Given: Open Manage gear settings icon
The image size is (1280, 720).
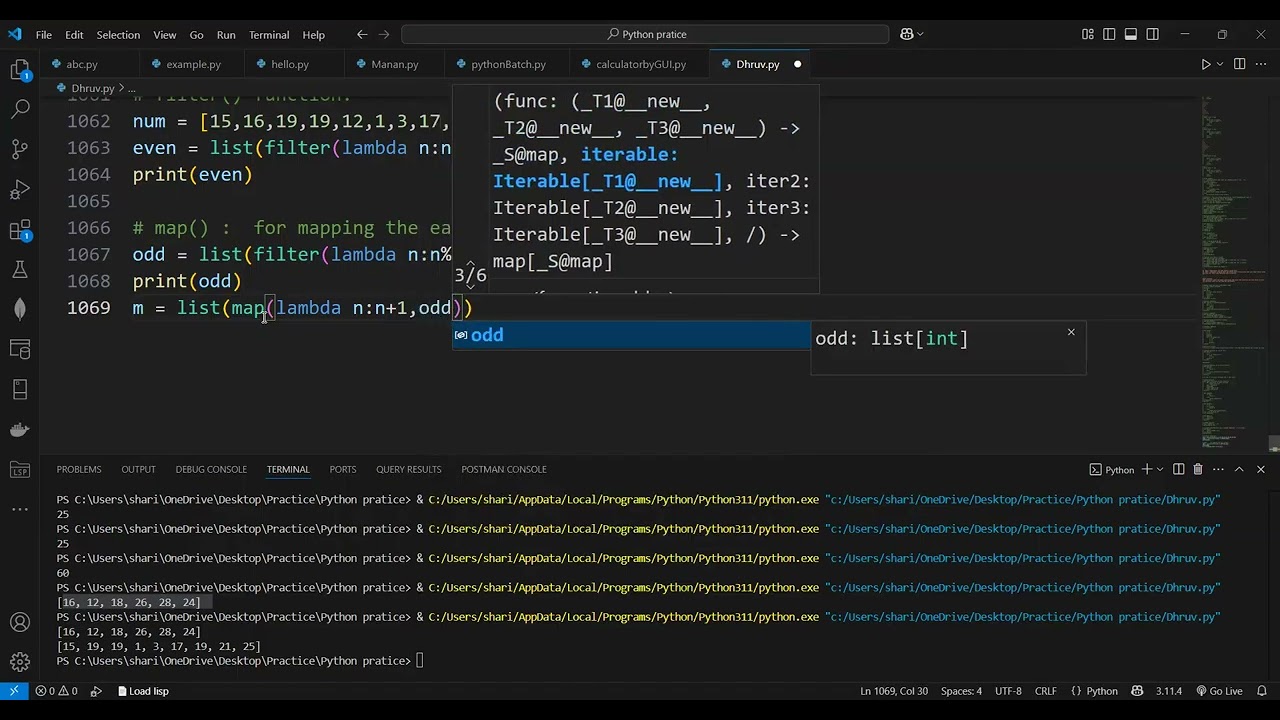Looking at the screenshot, I should [x=20, y=662].
